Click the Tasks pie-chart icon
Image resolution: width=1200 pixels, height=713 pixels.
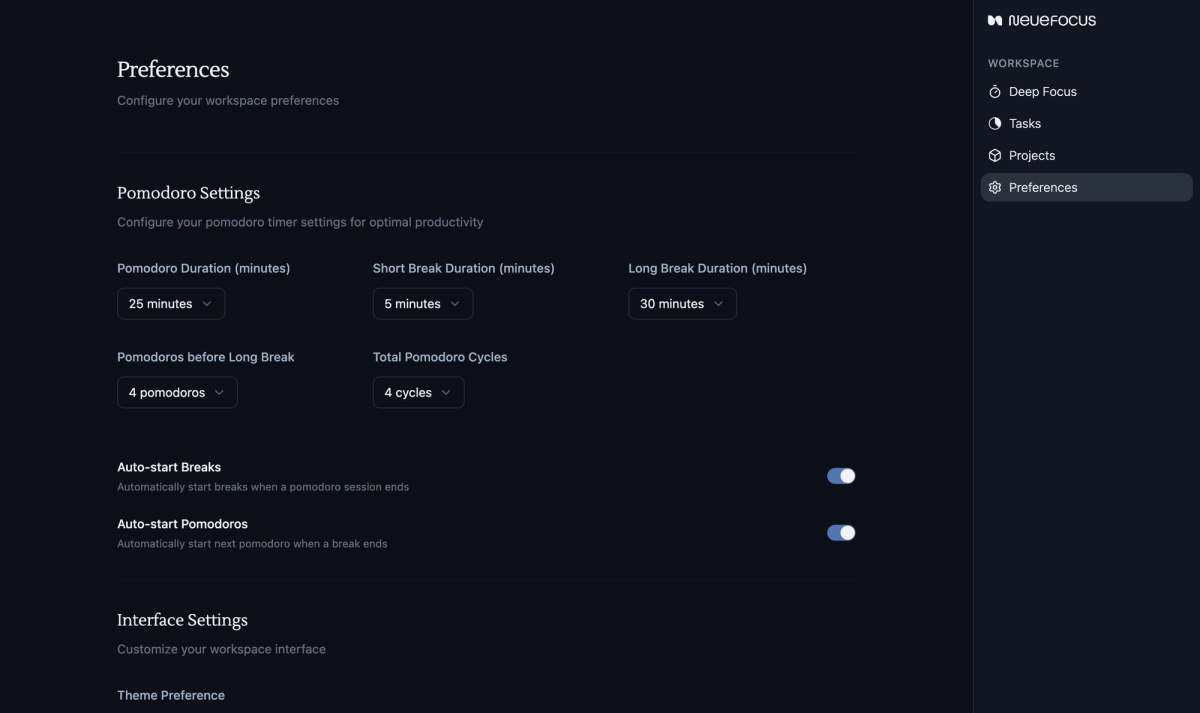click(x=995, y=124)
